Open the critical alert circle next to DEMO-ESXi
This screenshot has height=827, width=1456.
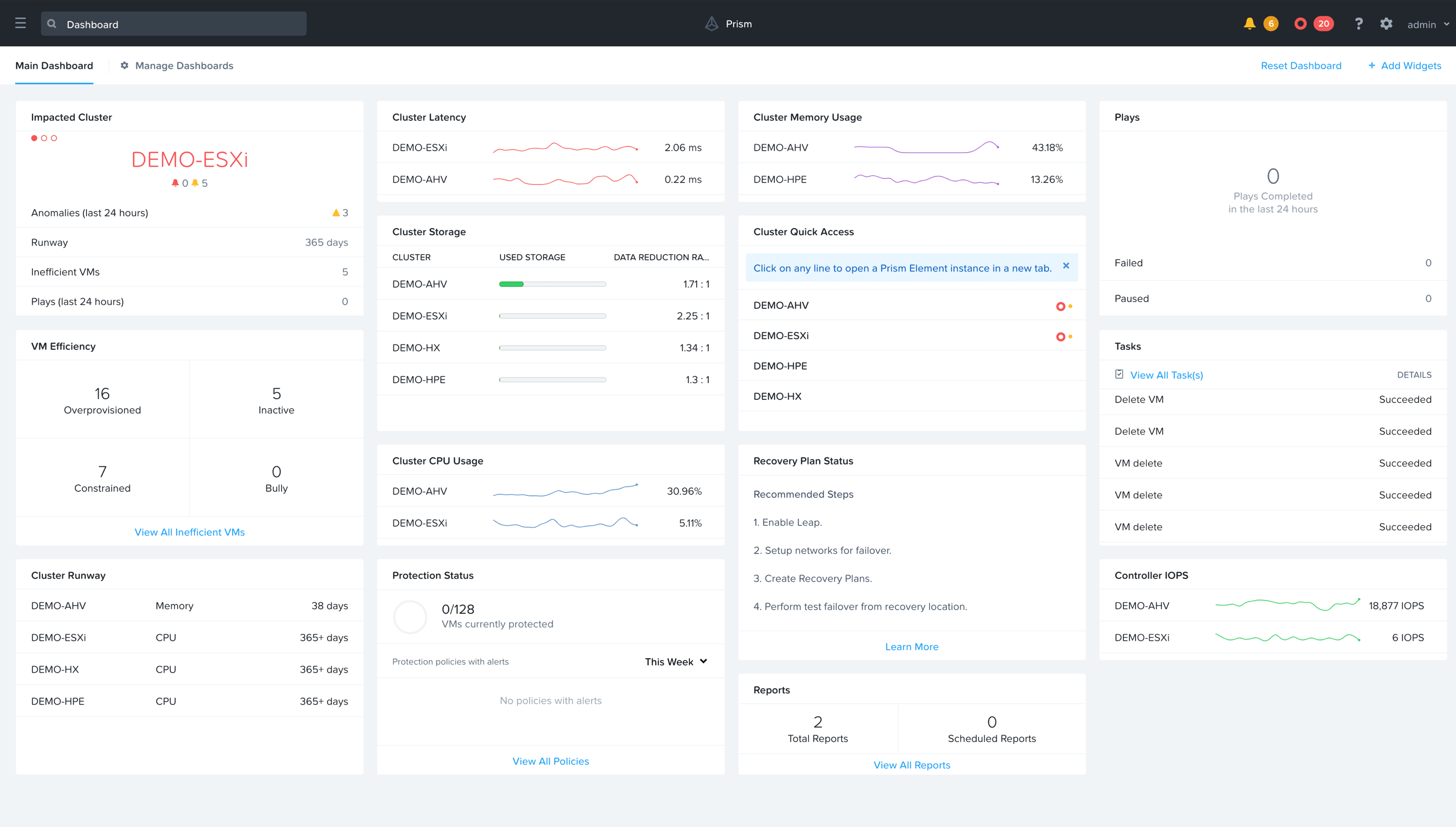[1061, 336]
